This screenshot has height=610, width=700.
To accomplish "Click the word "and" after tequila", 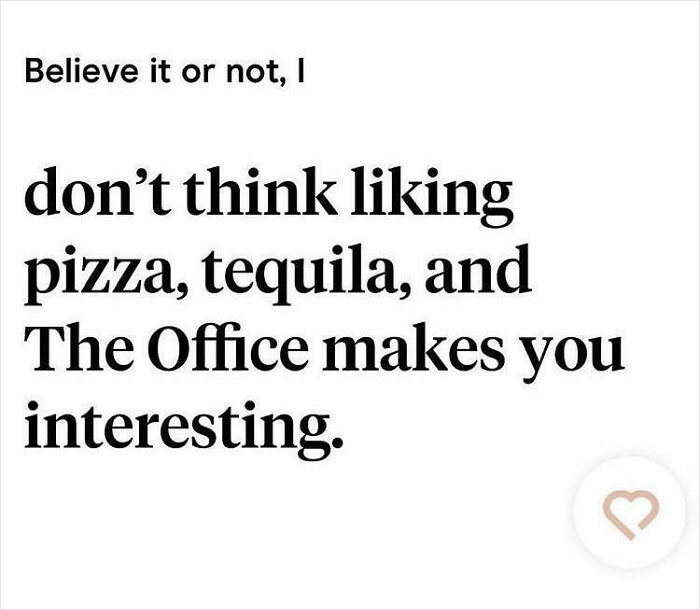I will tap(479, 268).
